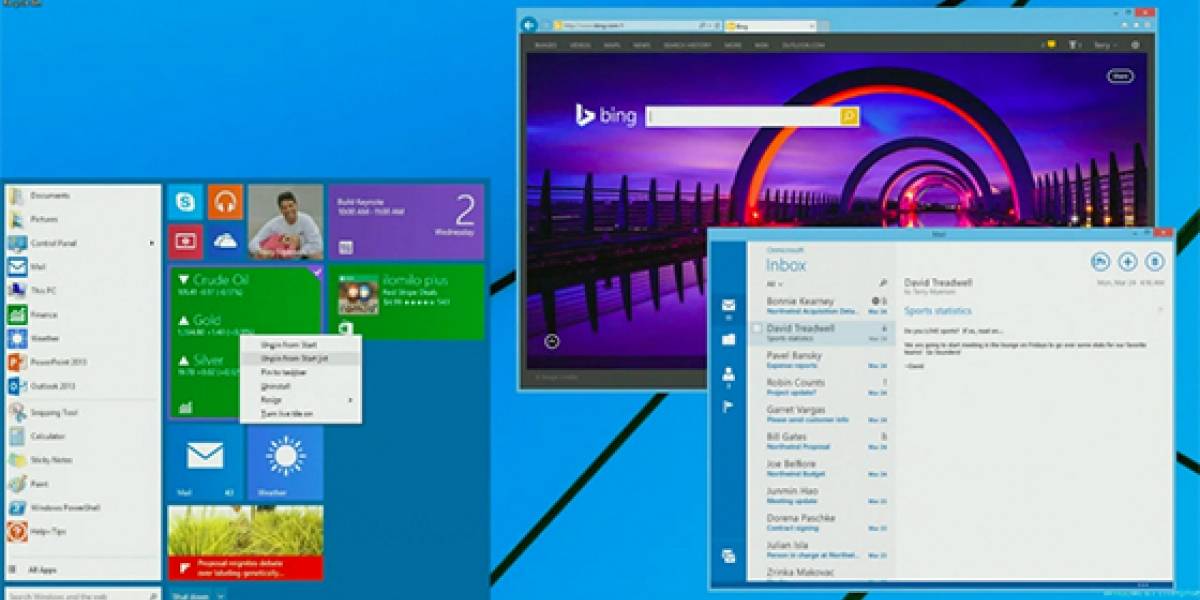Expand the arrow next to Shut down

point(221,594)
